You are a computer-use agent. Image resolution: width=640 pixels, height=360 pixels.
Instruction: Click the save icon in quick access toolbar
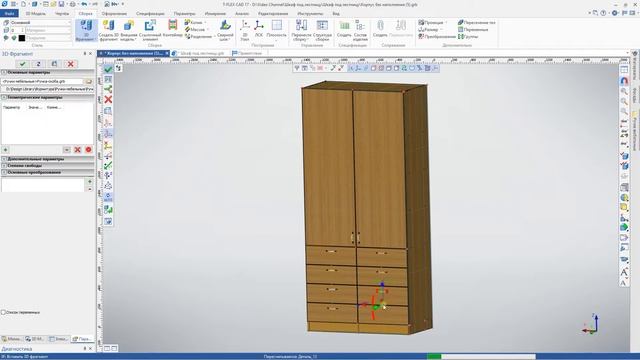pos(61,4)
